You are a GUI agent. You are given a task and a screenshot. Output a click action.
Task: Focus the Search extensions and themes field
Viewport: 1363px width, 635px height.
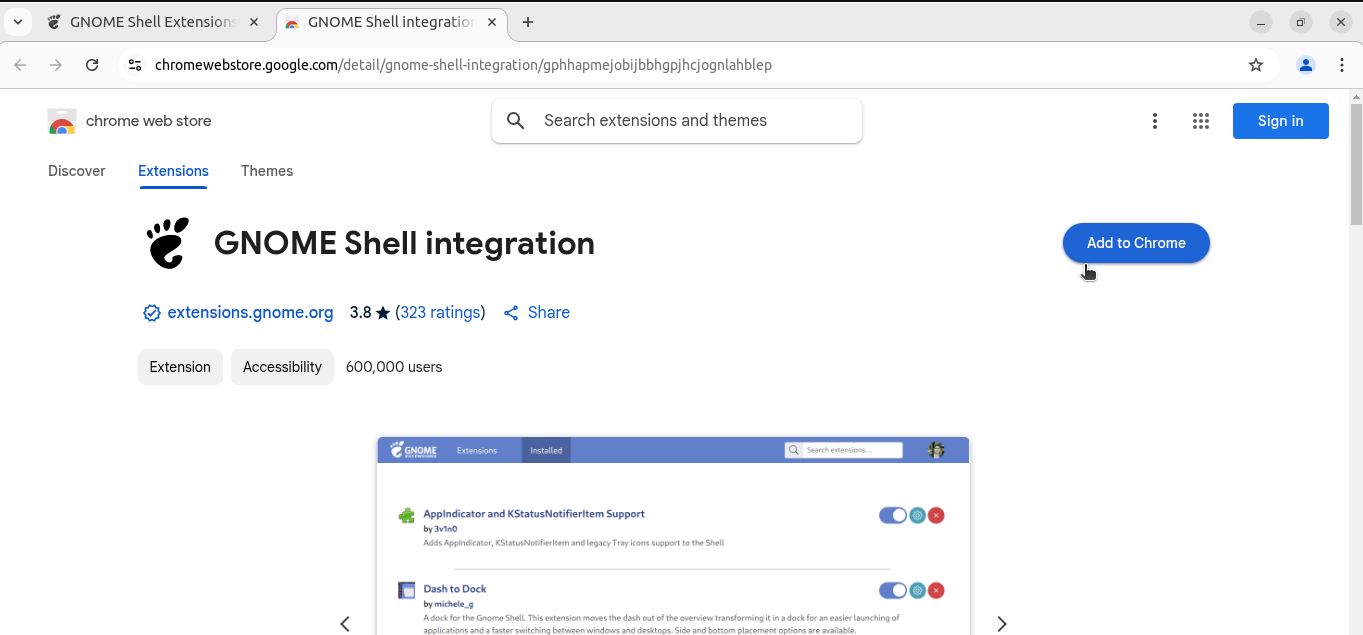point(677,121)
